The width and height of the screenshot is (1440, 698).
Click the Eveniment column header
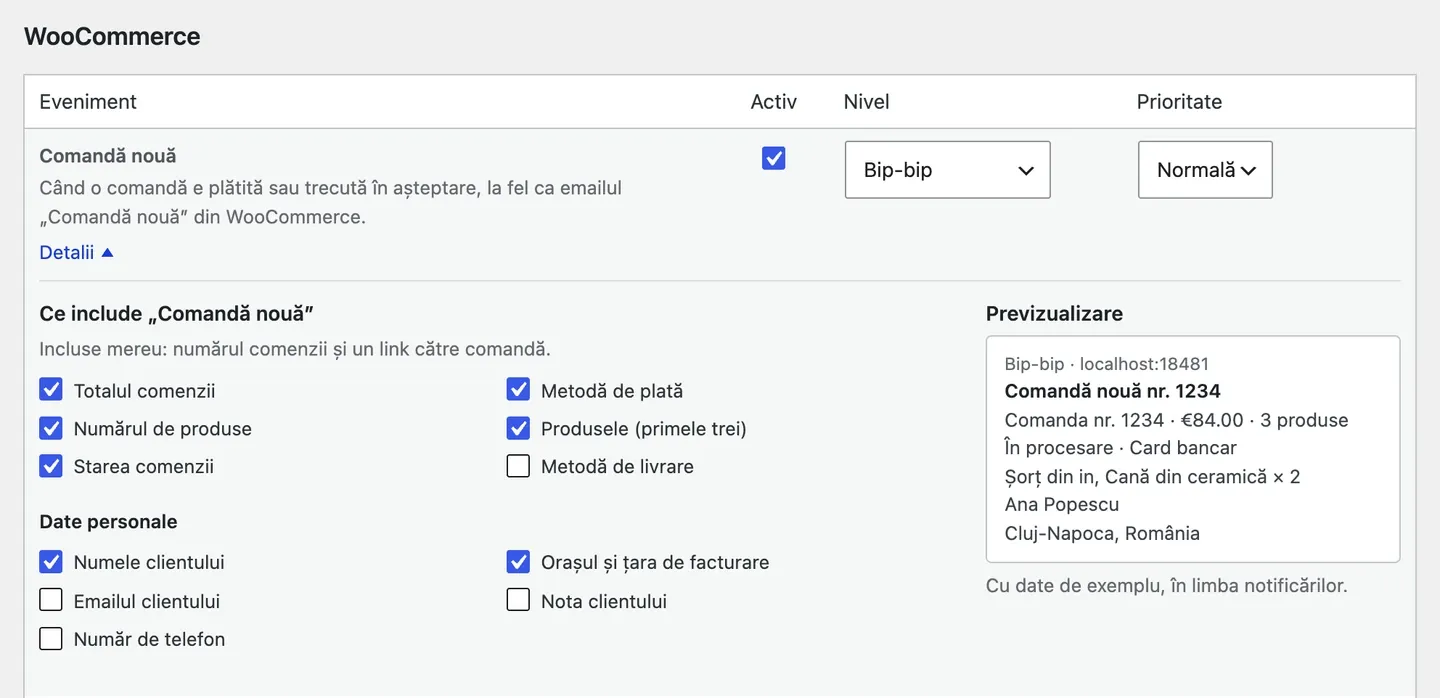click(x=88, y=102)
